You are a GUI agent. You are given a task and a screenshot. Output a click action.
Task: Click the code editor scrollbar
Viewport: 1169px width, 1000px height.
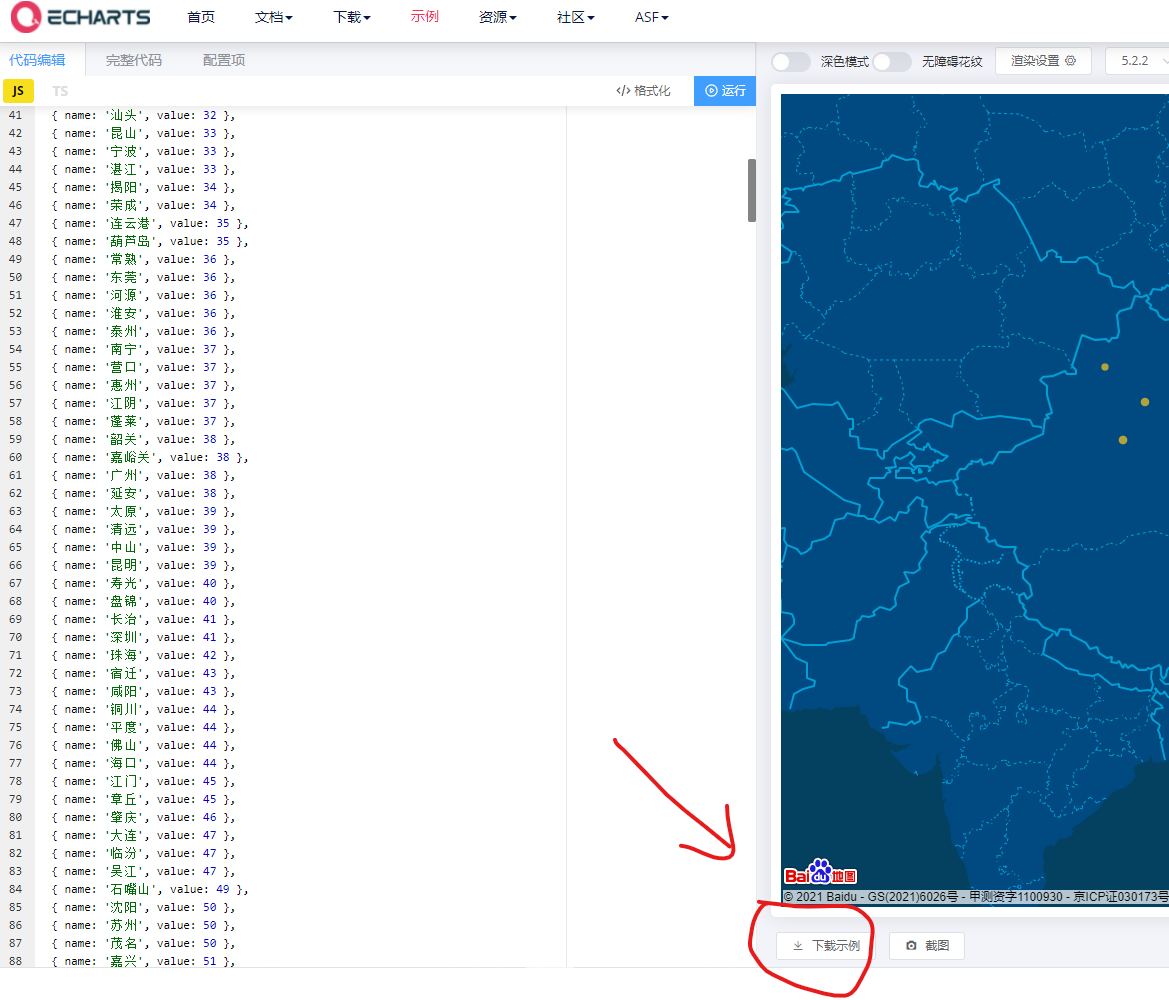coord(750,190)
